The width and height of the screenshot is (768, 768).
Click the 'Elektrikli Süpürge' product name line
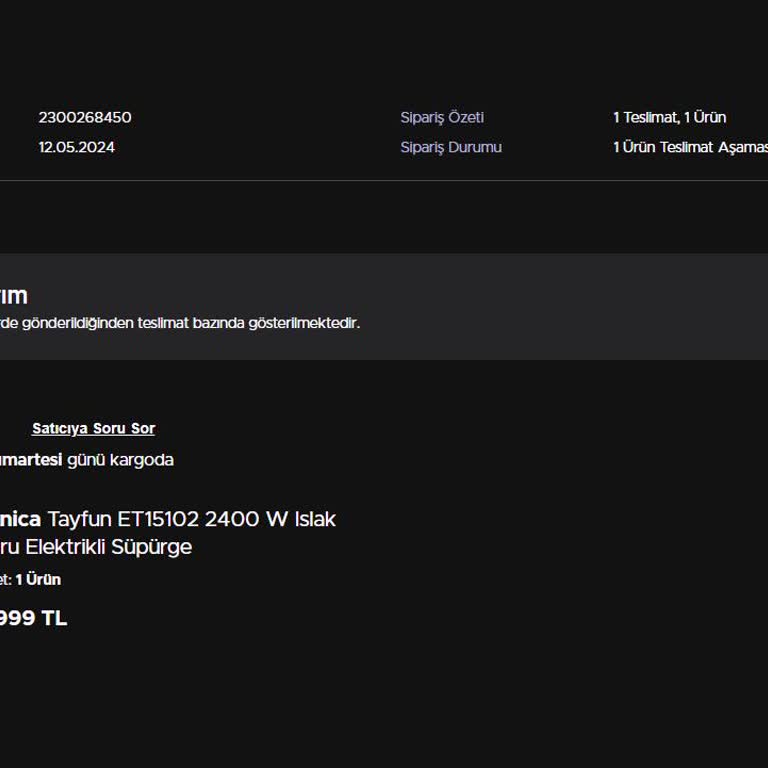(108, 547)
